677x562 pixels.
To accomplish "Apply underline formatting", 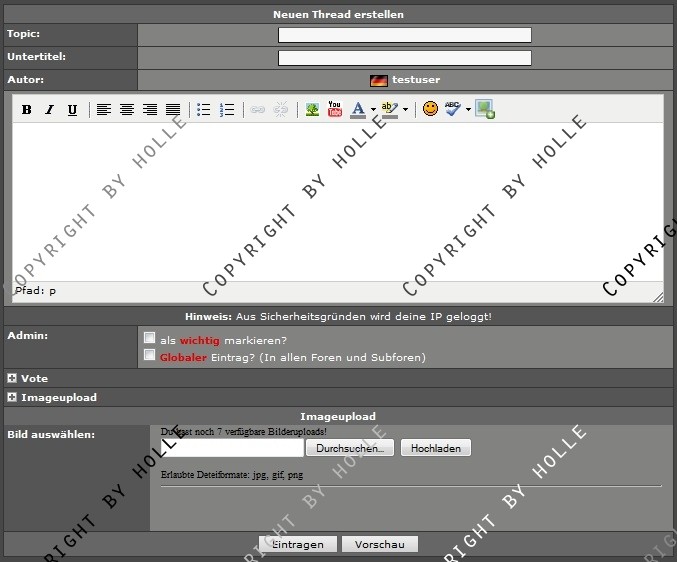I will pyautogui.click(x=72, y=110).
